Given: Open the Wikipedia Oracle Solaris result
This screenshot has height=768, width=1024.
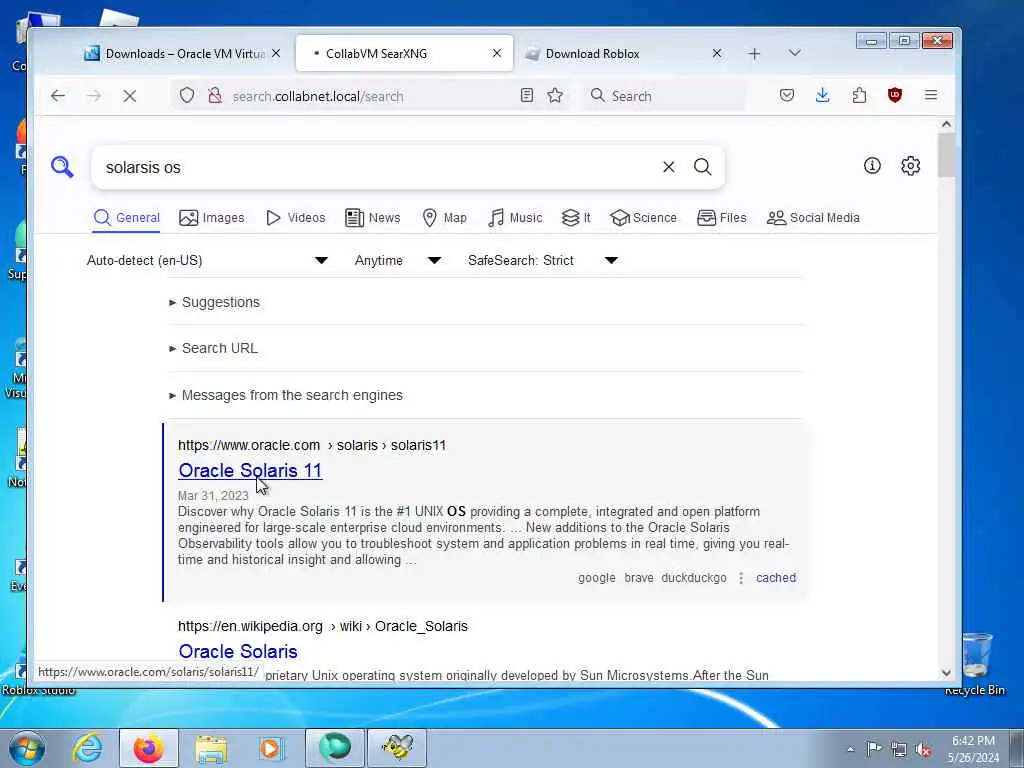Looking at the screenshot, I should point(238,652).
